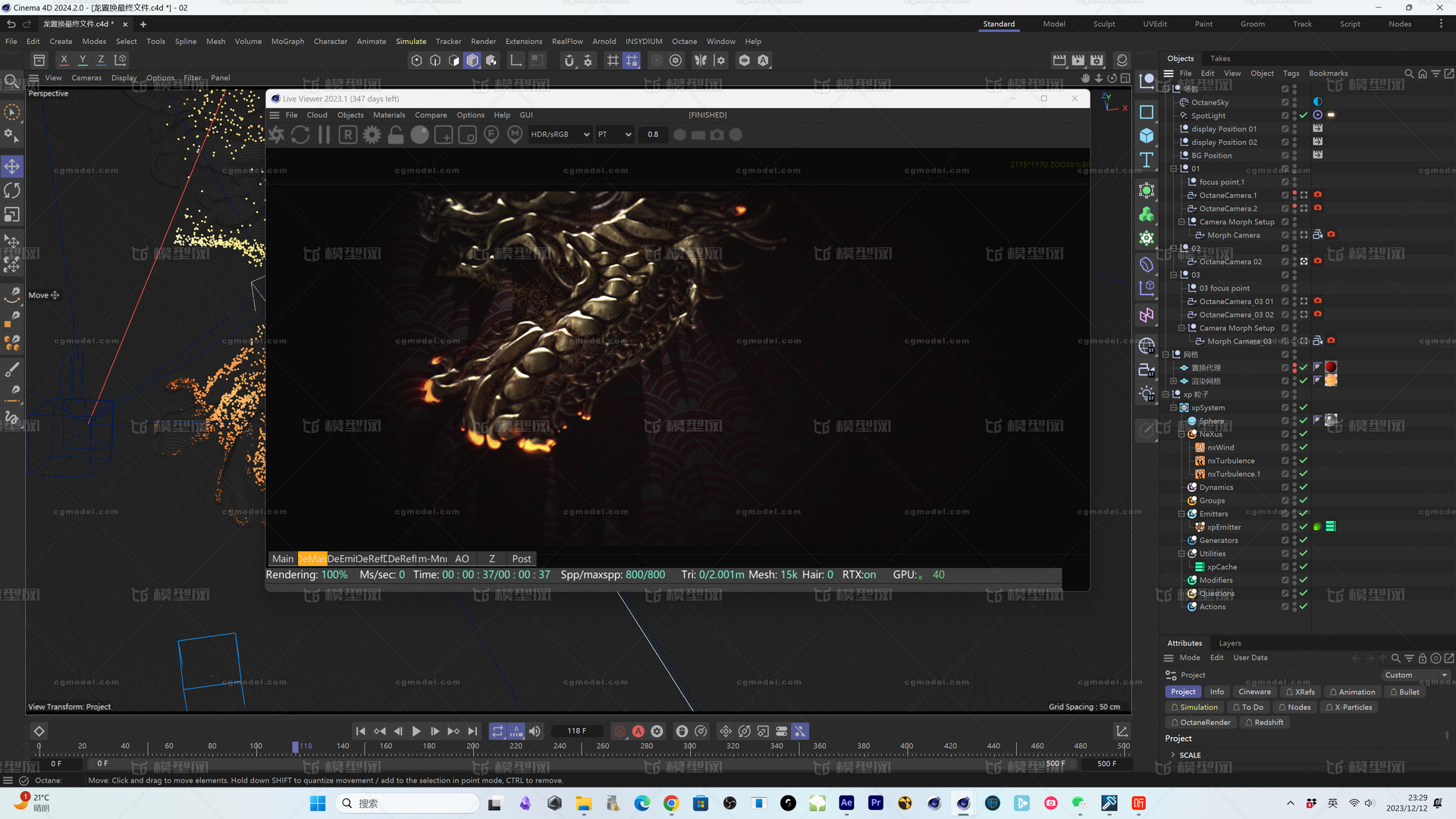This screenshot has height=819, width=1456.
Task: Click the red material swatch beside 置换代理
Action: 1331,367
